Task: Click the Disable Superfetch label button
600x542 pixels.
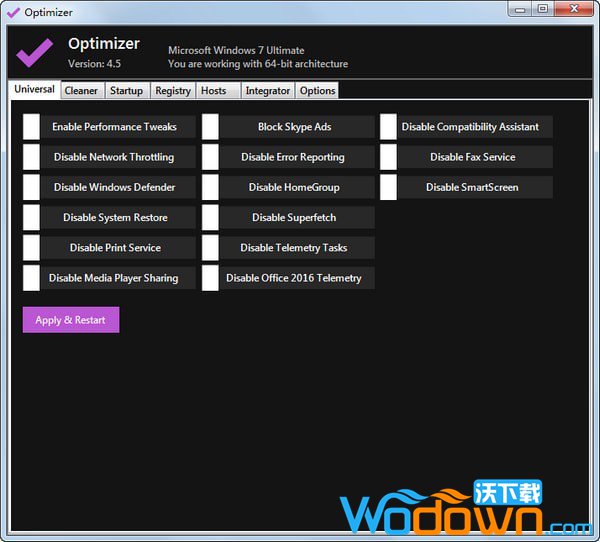Action: 297,217
